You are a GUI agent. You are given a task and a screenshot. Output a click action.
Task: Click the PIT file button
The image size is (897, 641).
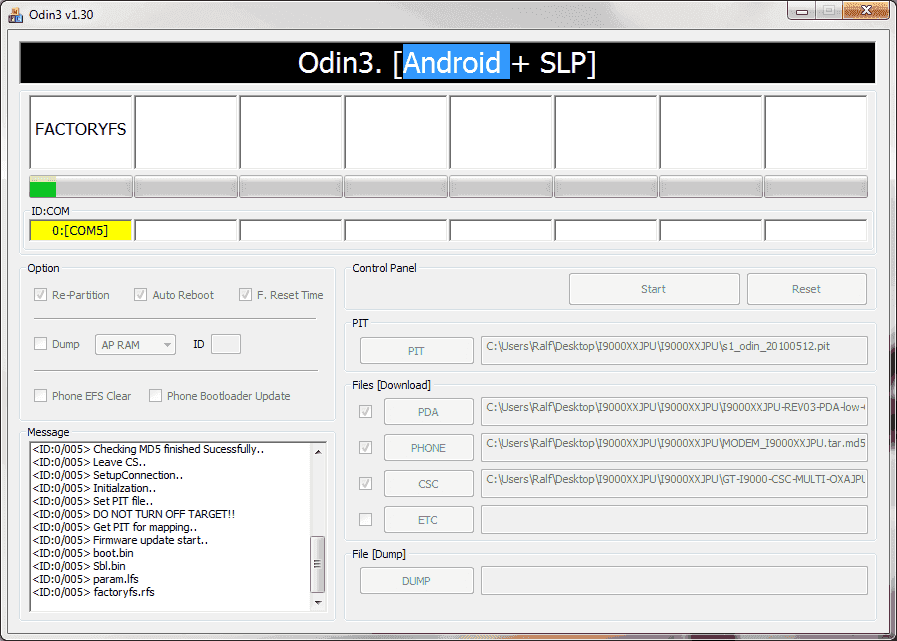coord(416,351)
